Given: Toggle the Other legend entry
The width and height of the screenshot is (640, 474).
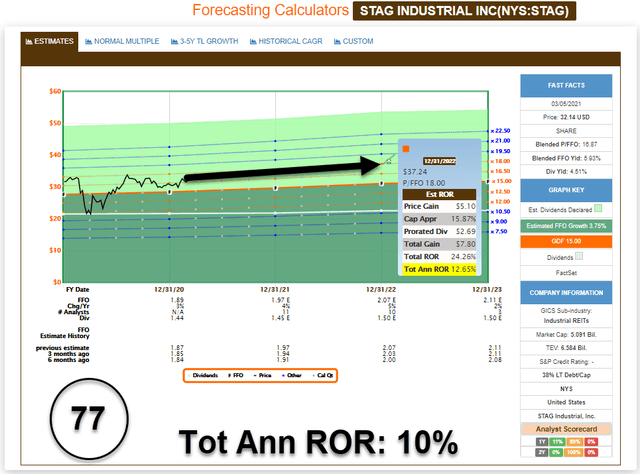Looking at the screenshot, I should [291, 375].
